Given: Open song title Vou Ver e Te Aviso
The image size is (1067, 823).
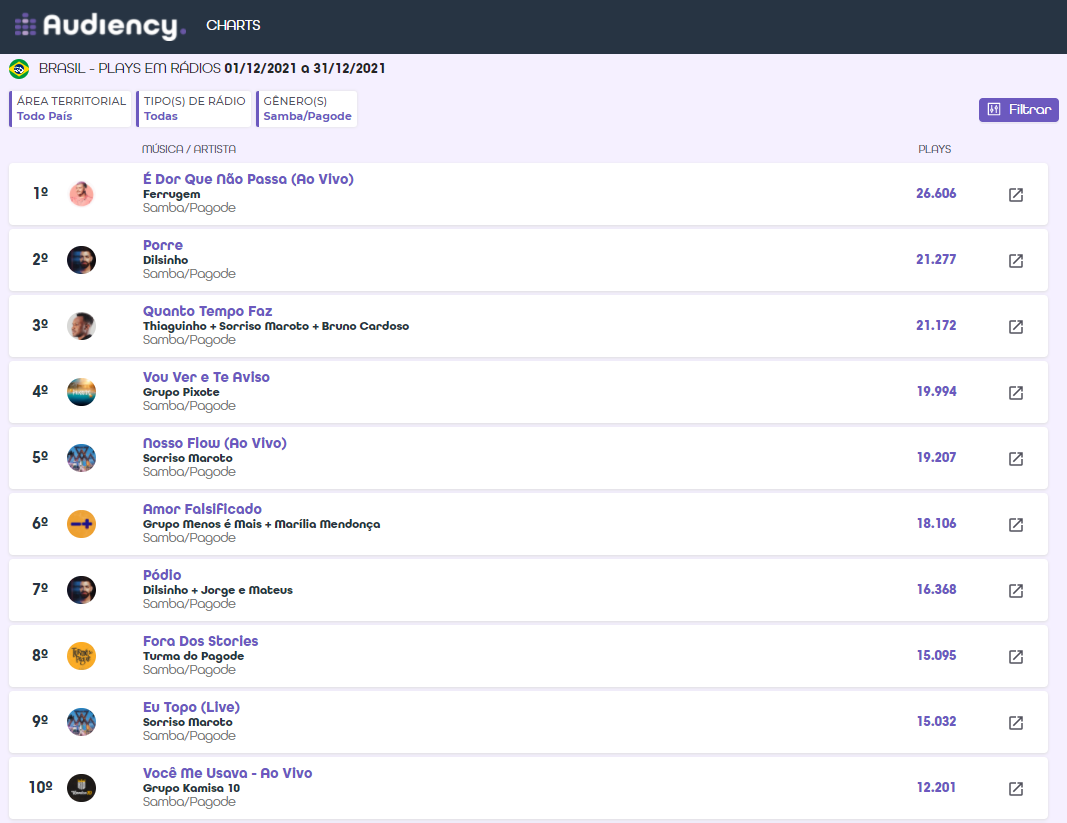Looking at the screenshot, I should [x=206, y=377].
